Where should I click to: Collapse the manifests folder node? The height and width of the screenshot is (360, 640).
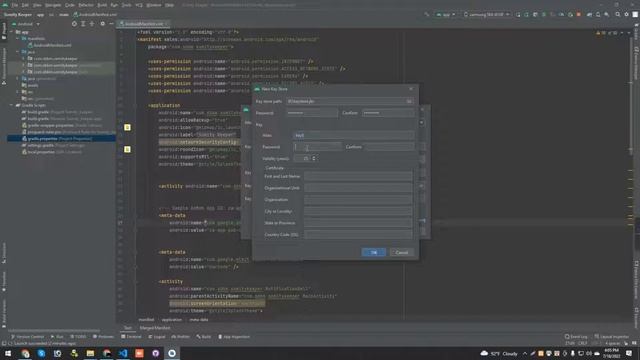point(18,38)
